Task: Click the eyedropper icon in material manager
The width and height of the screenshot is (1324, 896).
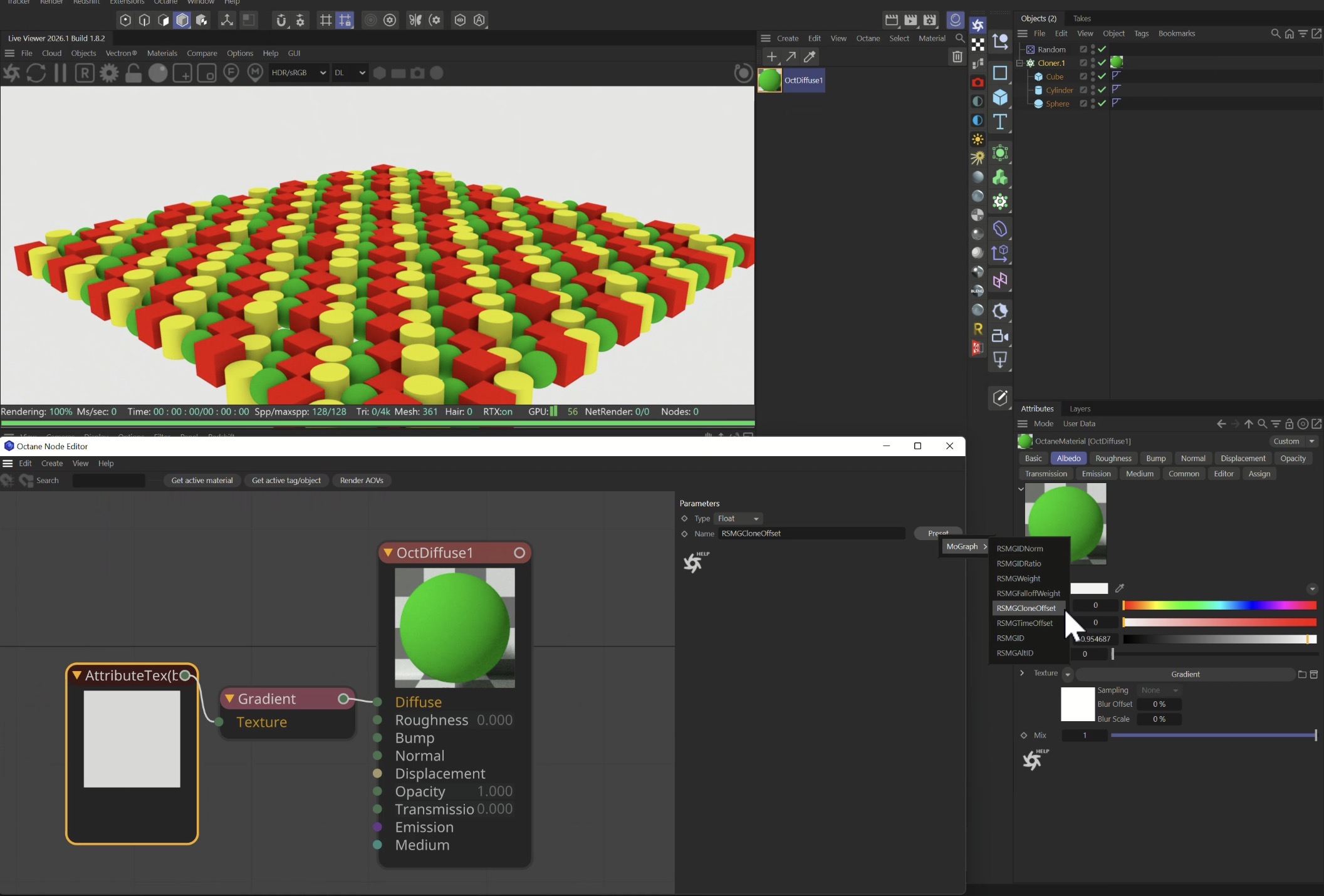Action: point(810,57)
